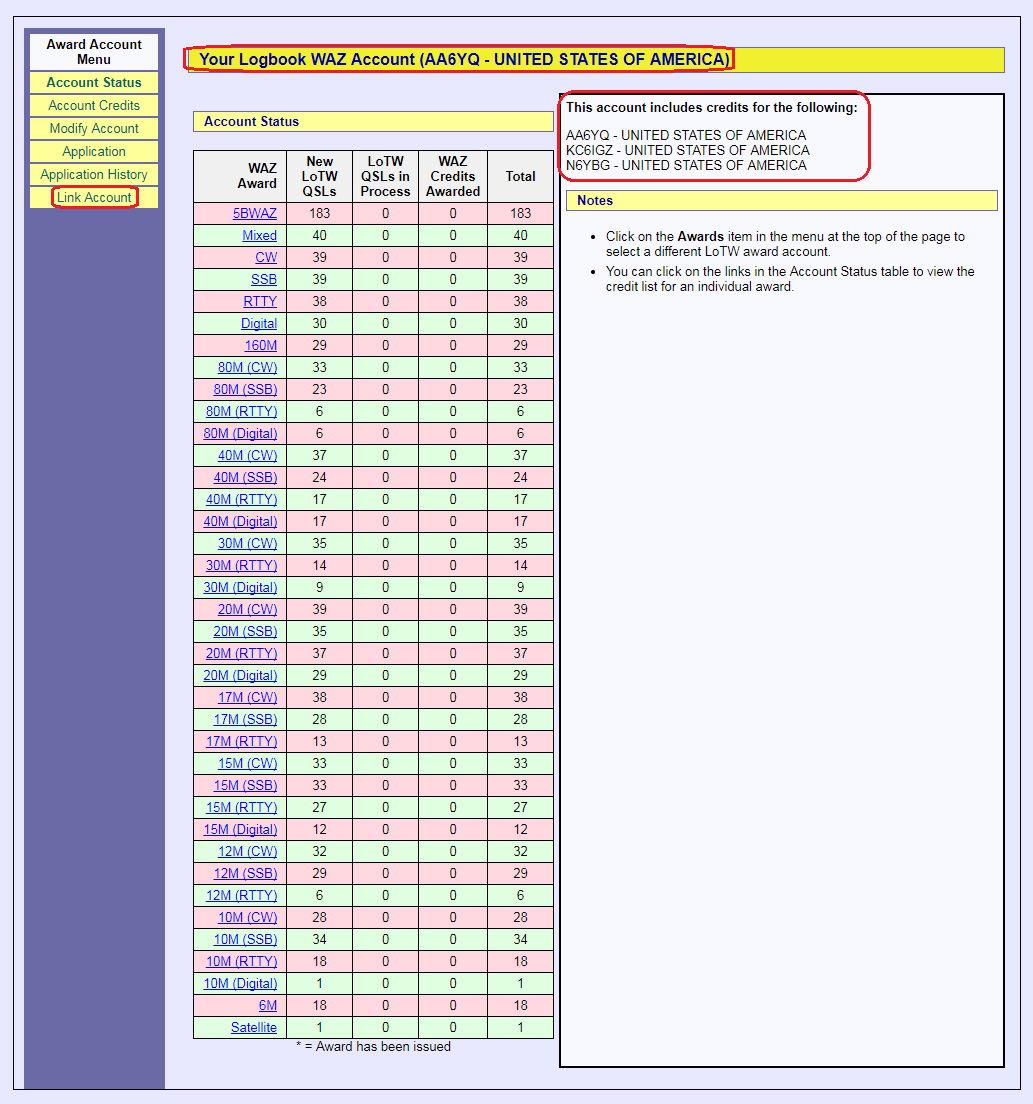Screen dimensions: 1033x1104
Task: Open Account Credits in sidebar menu
Action: [94, 106]
